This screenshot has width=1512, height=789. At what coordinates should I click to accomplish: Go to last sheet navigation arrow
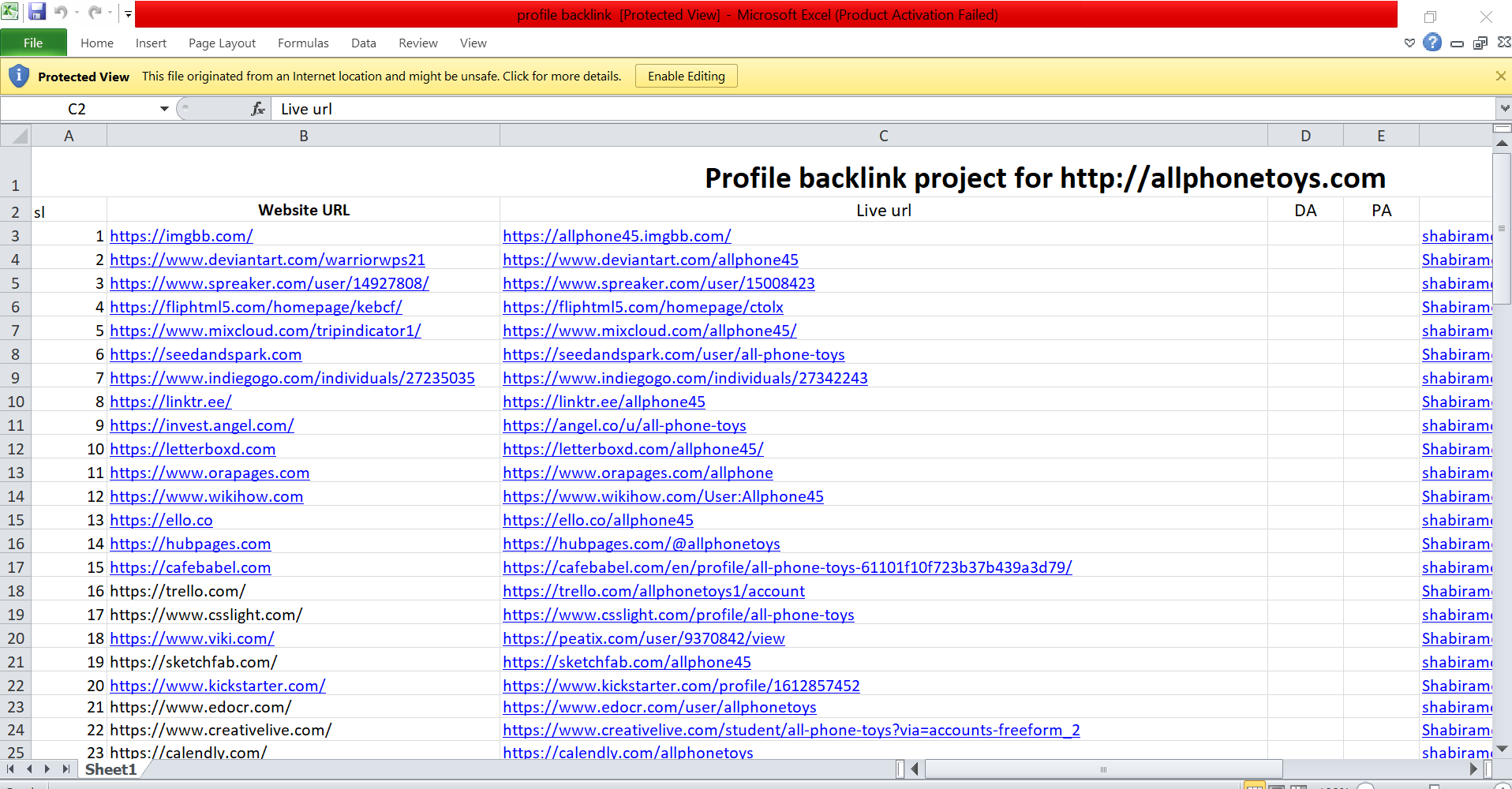point(66,769)
